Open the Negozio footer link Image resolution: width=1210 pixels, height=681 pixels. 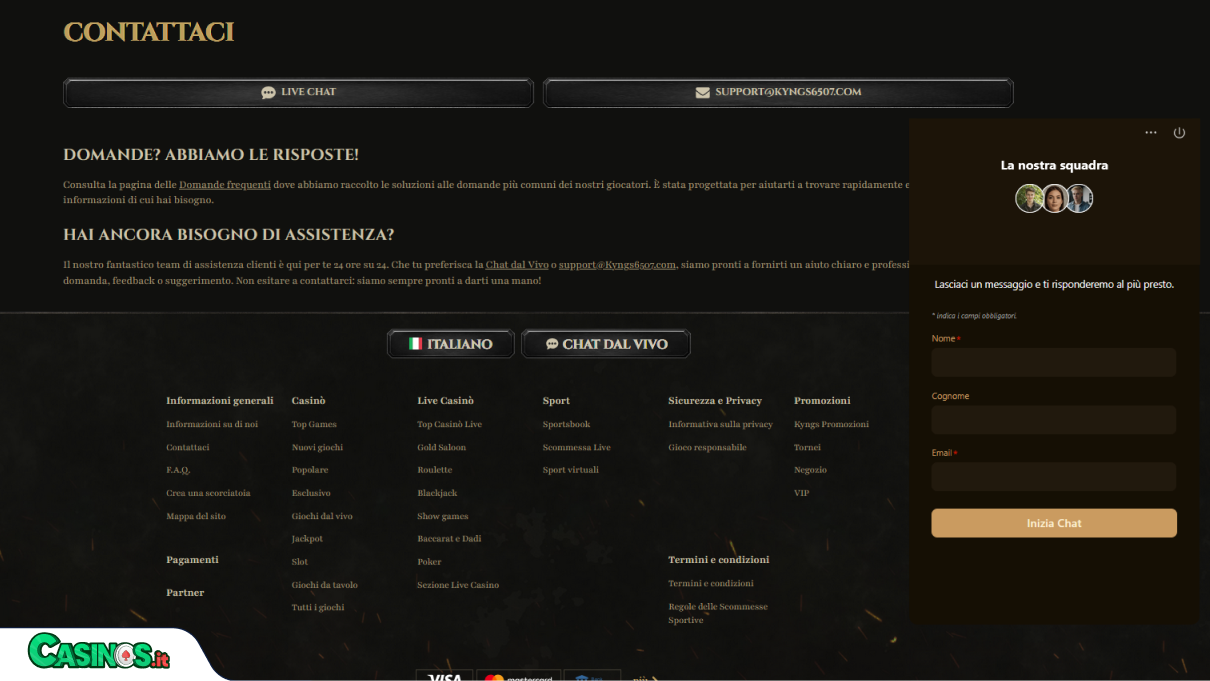pyautogui.click(x=810, y=470)
